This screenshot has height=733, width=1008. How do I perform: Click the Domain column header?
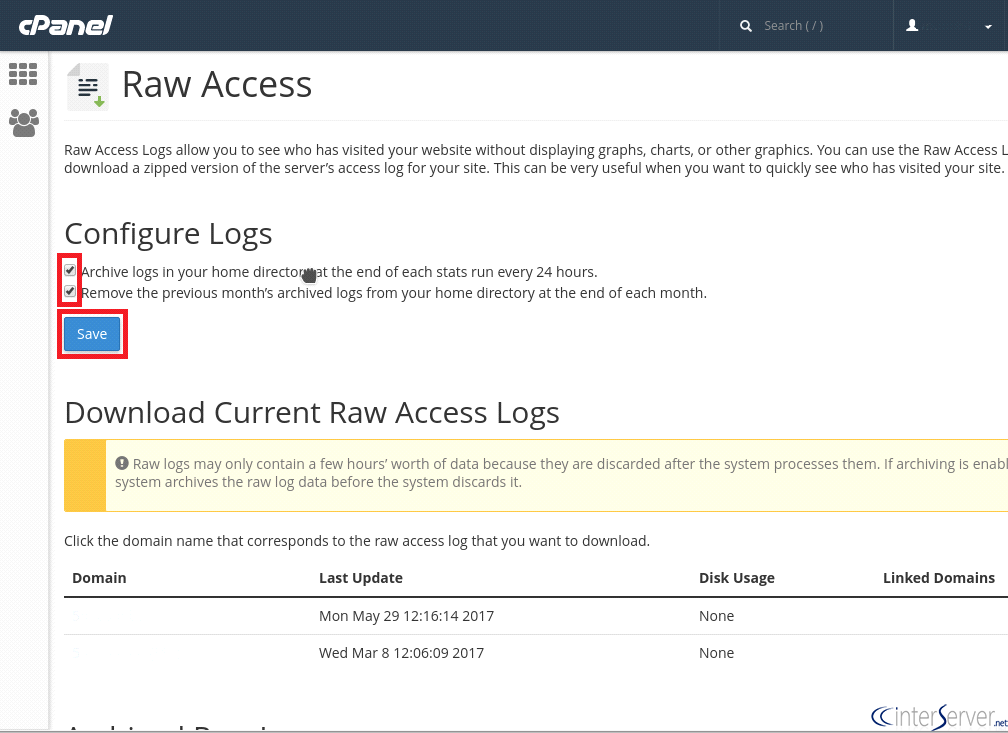(99, 577)
